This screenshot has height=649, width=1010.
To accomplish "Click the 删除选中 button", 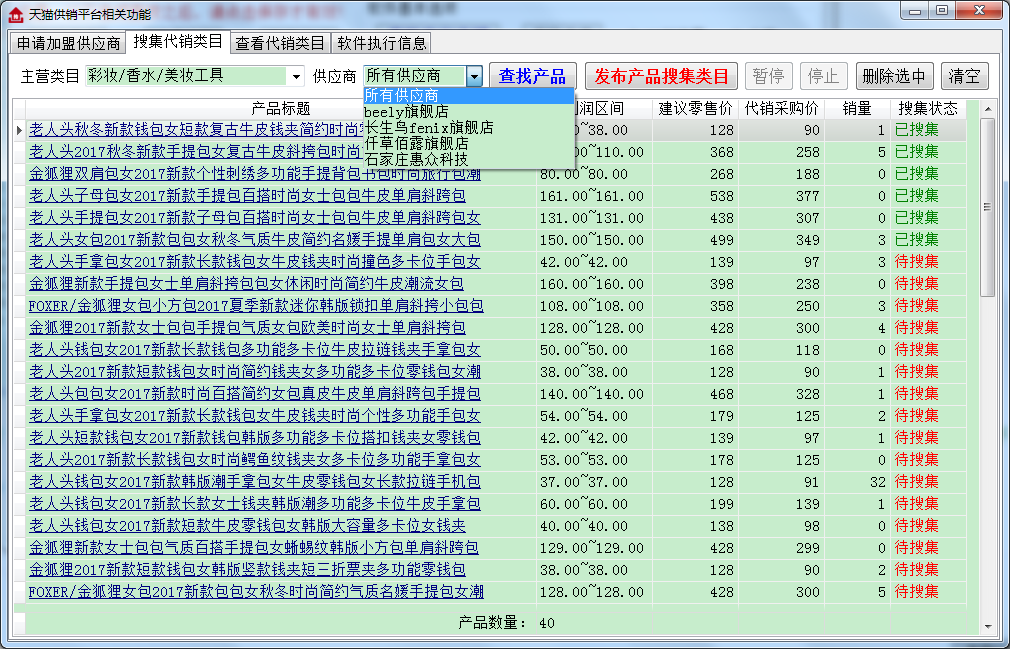I will 895,76.
